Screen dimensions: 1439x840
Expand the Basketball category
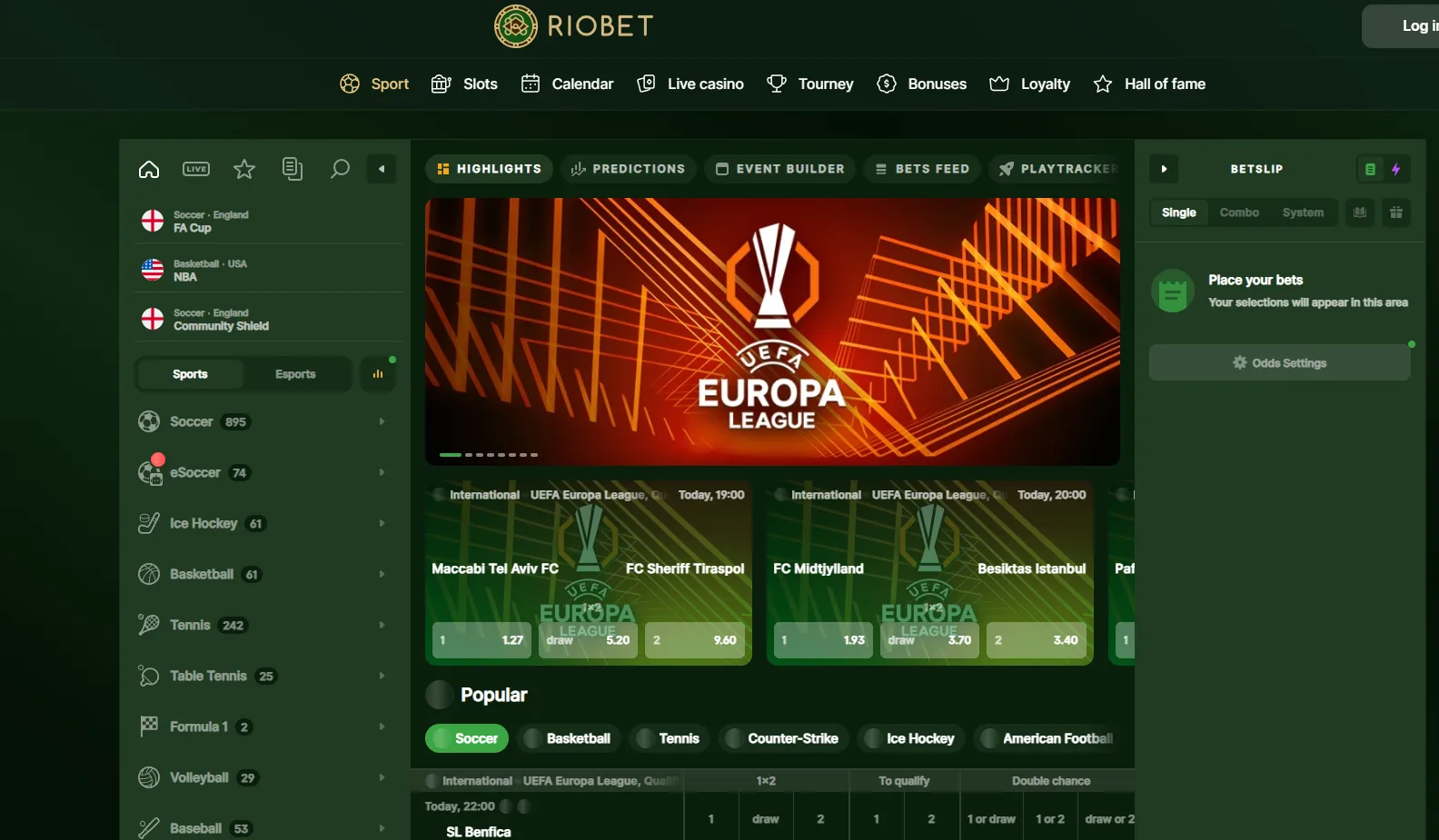point(263,574)
